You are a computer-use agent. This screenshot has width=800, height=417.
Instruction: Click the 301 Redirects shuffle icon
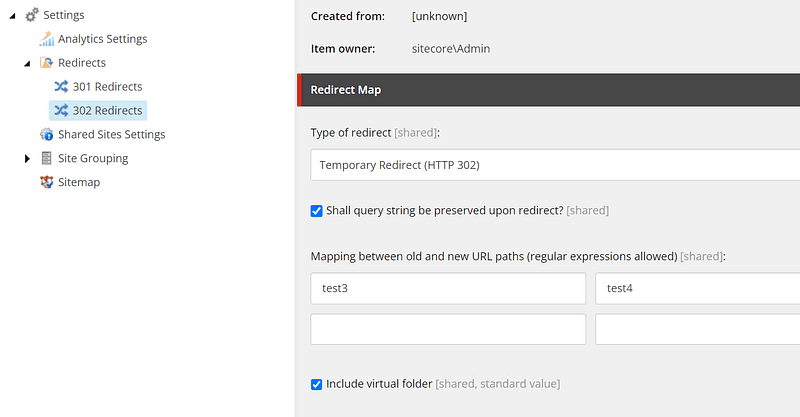pos(61,86)
